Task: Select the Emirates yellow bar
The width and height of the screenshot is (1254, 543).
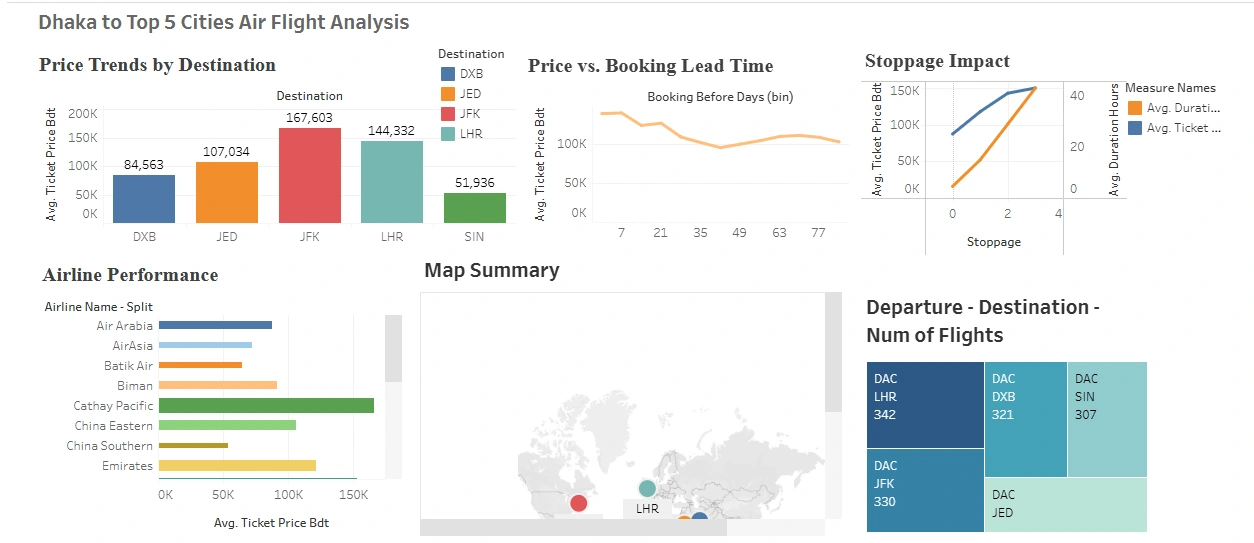Action: point(237,465)
